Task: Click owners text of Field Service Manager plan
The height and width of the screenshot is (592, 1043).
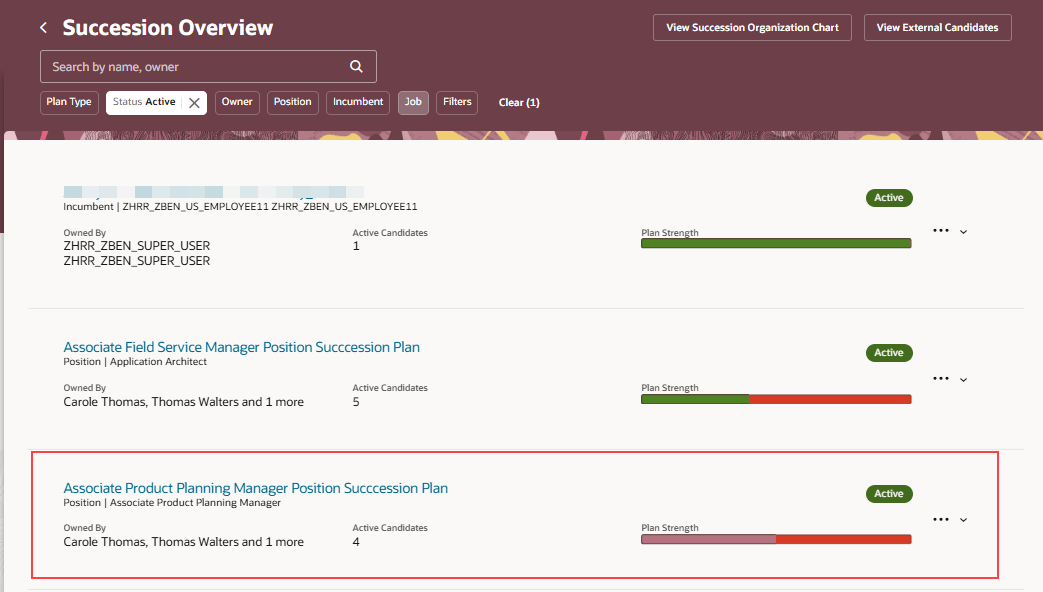Action: click(x=184, y=402)
